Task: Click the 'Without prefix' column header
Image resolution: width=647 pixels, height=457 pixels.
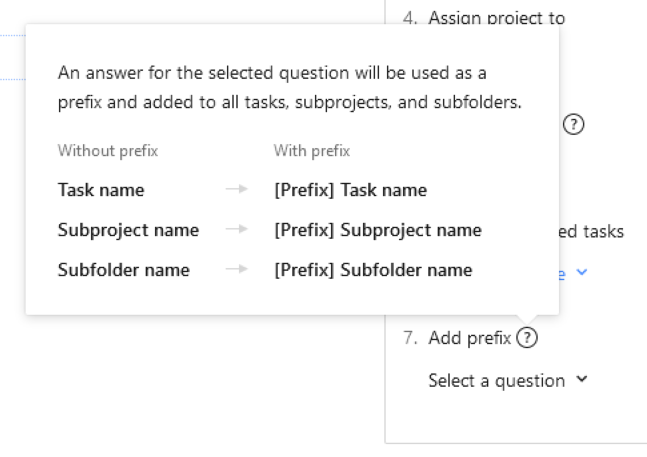Action: coord(108,152)
